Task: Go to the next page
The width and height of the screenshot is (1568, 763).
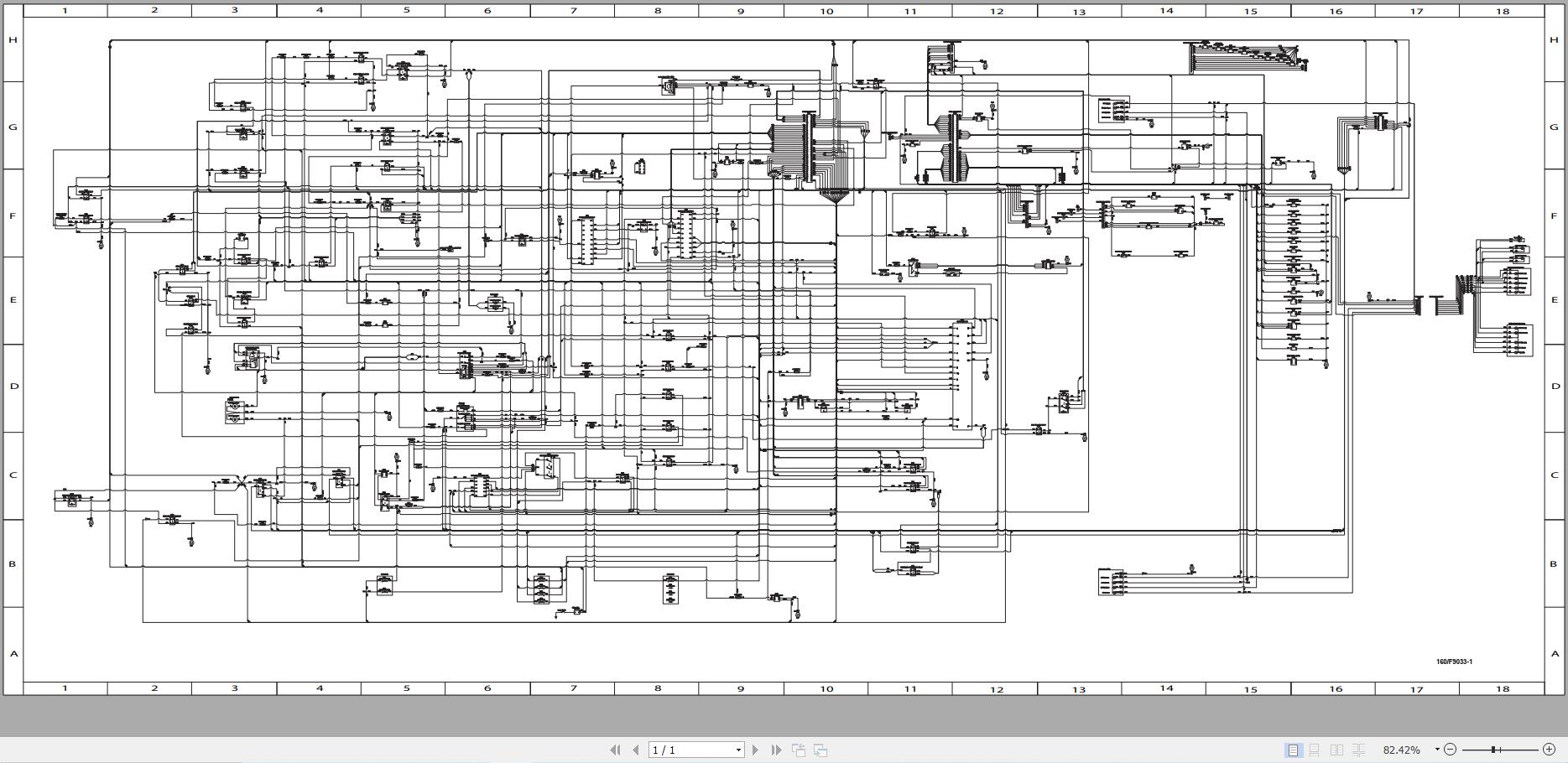Action: [x=755, y=750]
